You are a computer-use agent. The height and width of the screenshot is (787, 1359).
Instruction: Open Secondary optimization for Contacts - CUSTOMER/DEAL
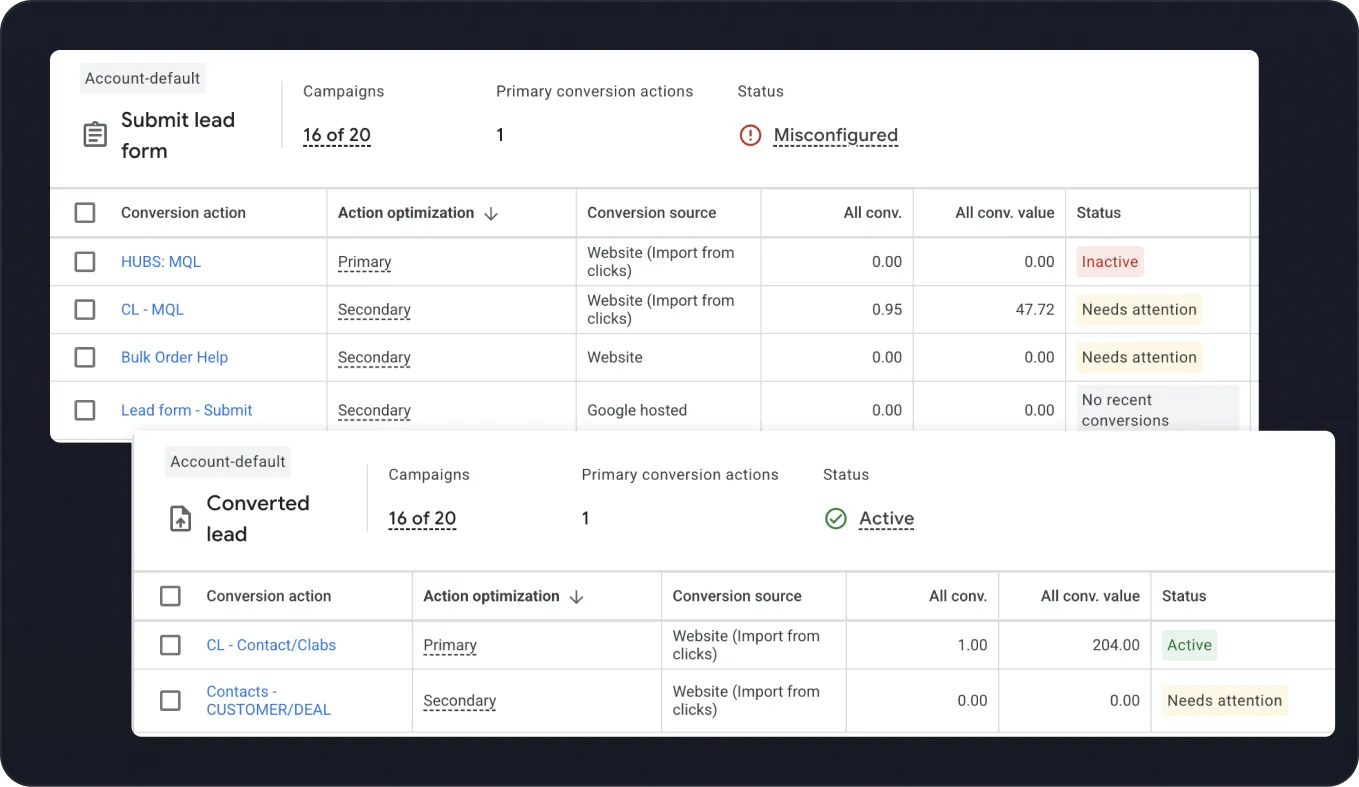[x=460, y=701]
